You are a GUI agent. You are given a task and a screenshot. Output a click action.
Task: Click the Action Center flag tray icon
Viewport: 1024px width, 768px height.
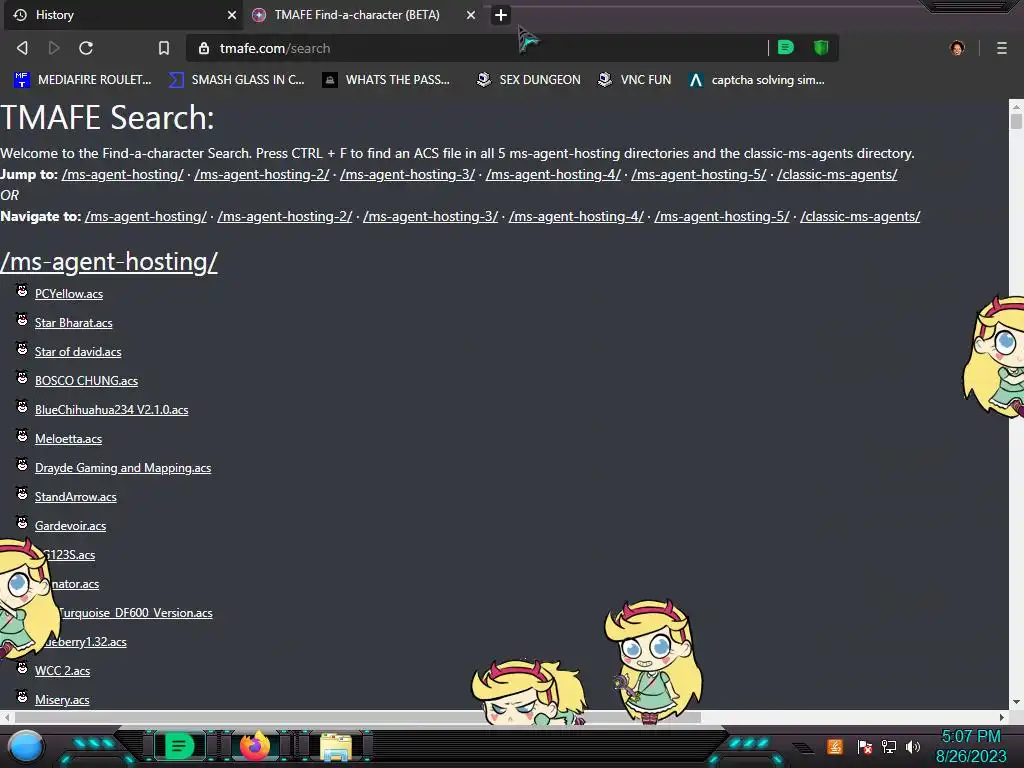coord(865,746)
